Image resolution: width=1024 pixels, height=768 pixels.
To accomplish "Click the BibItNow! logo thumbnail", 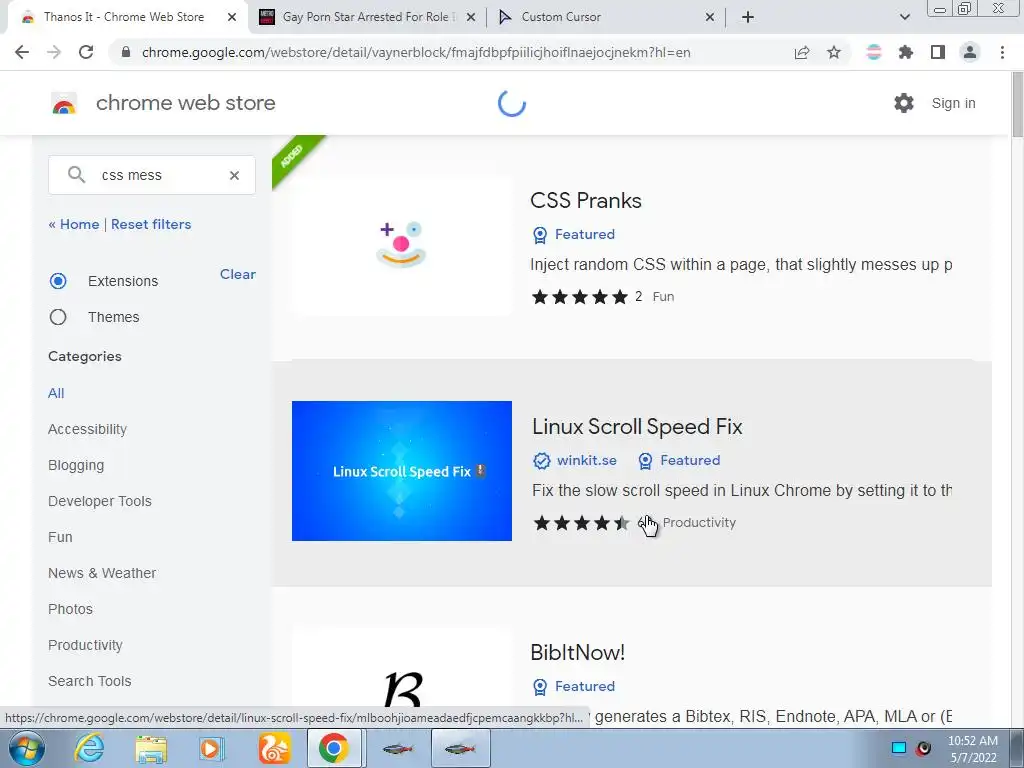I will (x=402, y=679).
